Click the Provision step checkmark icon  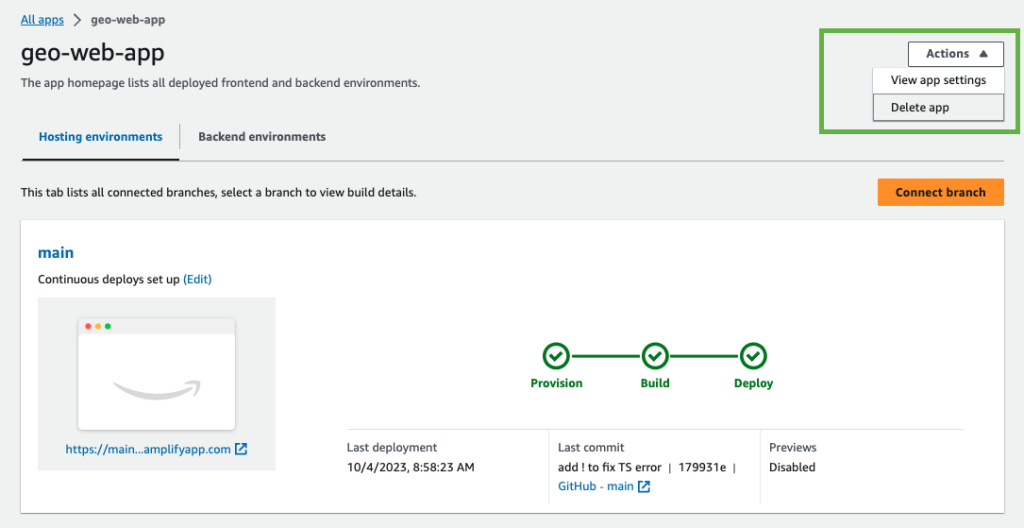click(556, 357)
